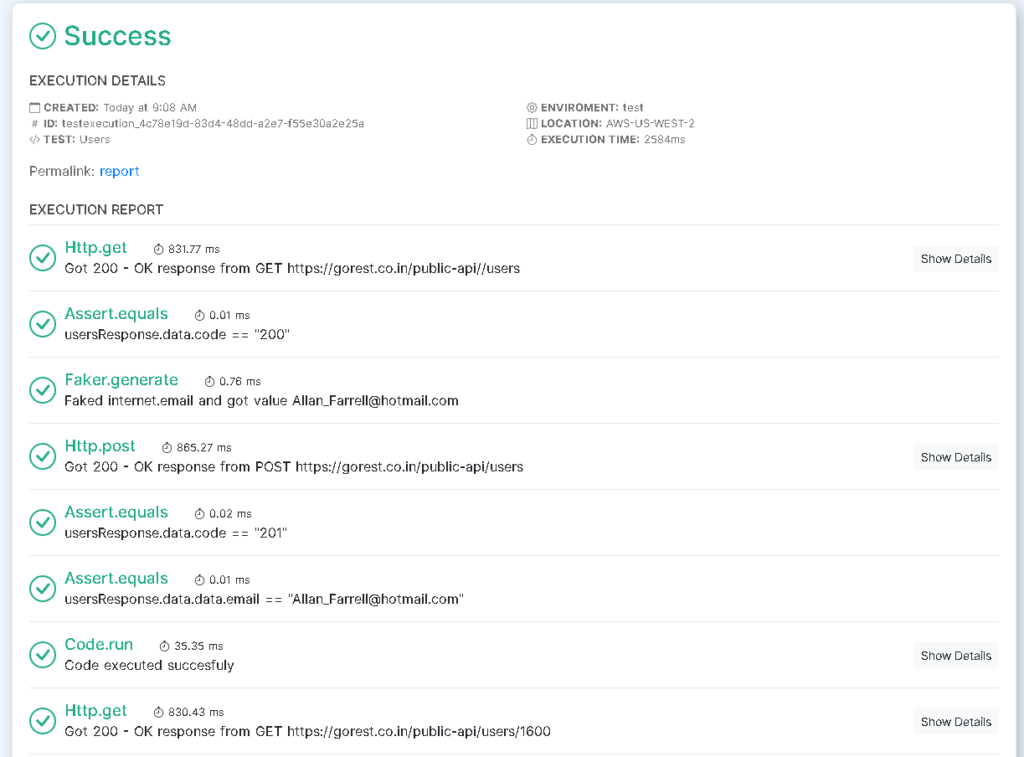Viewport: 1024px width, 757px height.
Task: Expand details for the Code.run step
Action: (955, 655)
